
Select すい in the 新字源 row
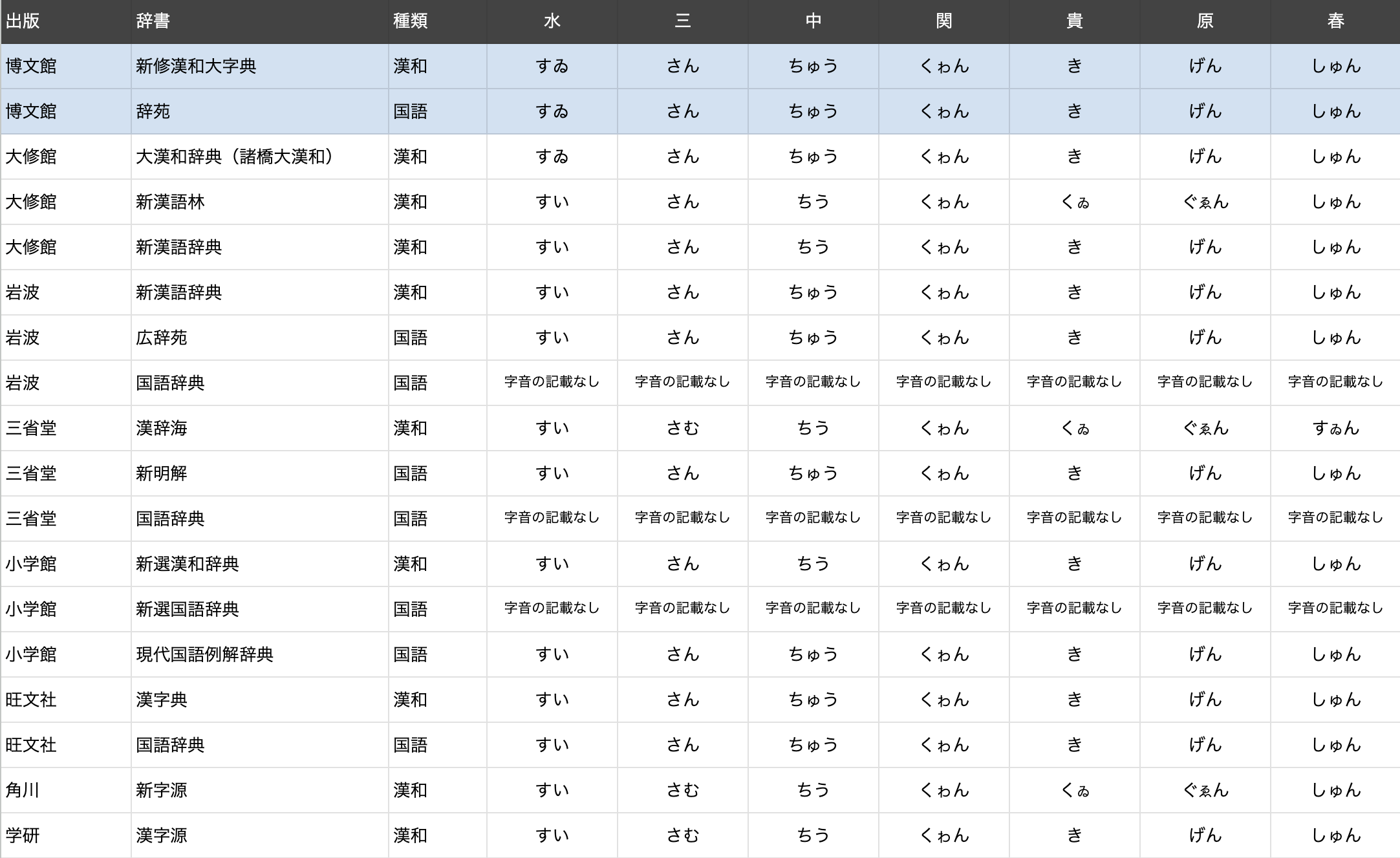tap(552, 790)
